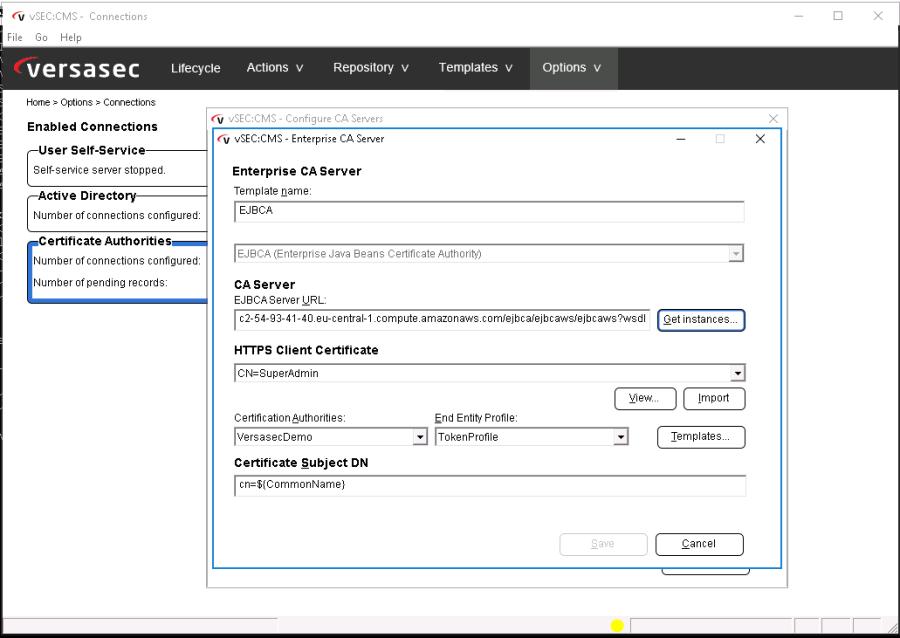Click the vSEC:CMS icon in main title bar

tap(19, 16)
